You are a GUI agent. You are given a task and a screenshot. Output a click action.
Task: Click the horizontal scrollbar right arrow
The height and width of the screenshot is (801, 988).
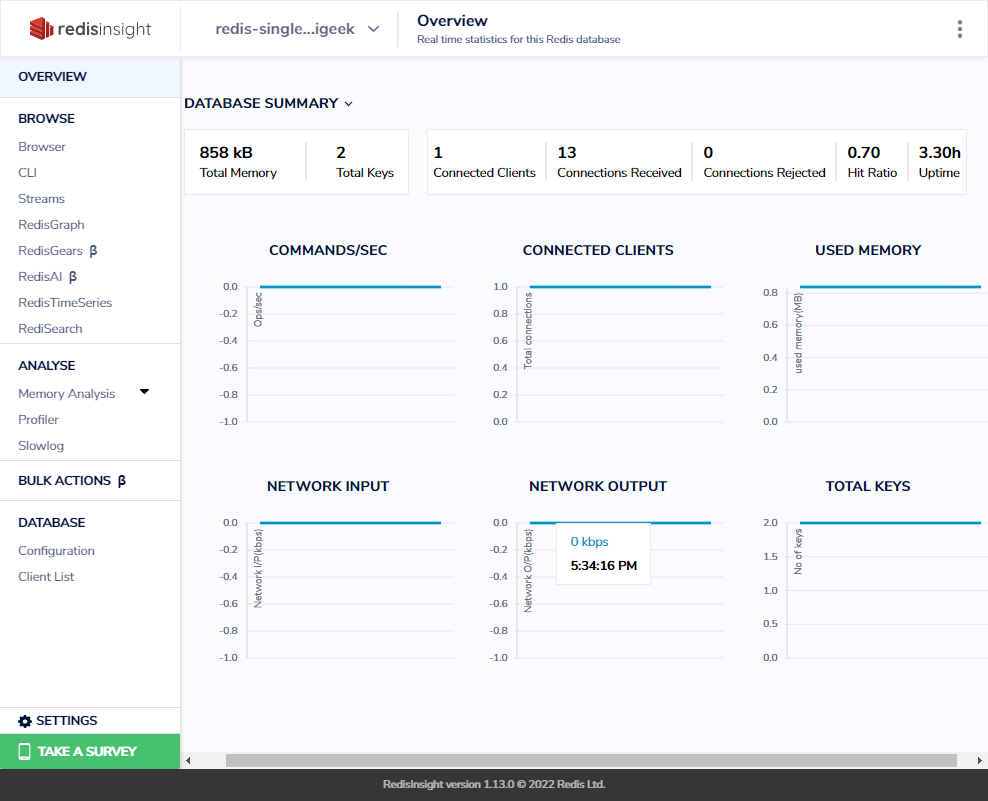click(980, 761)
